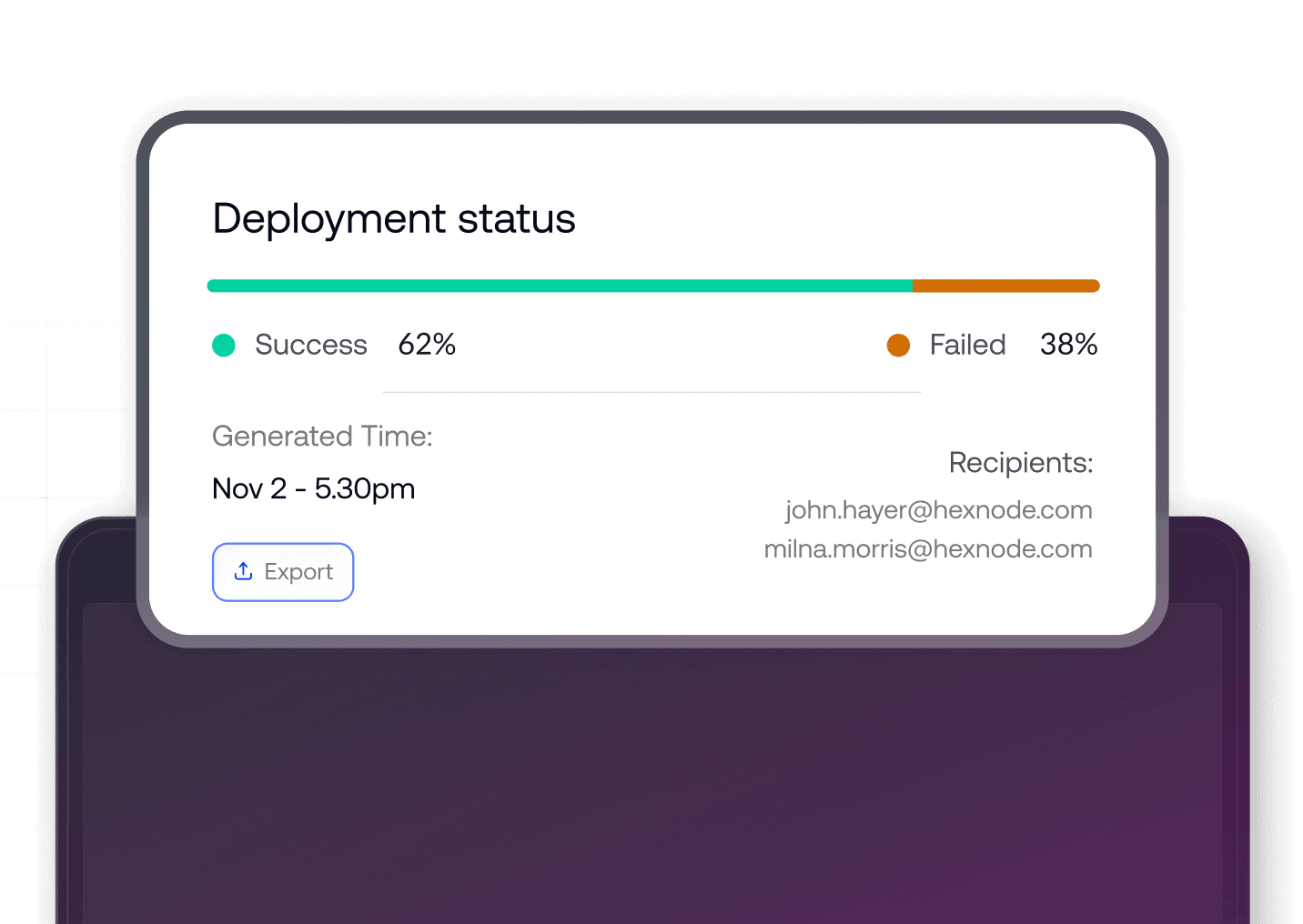Screen dimensions: 1303x924
Task: Click the divider line below the legend
Action: [x=651, y=392]
